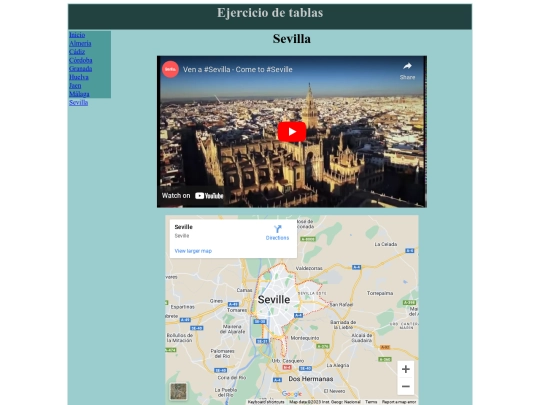540x405 pixels.
Task: Open the Málaga link
Action: pos(79,94)
